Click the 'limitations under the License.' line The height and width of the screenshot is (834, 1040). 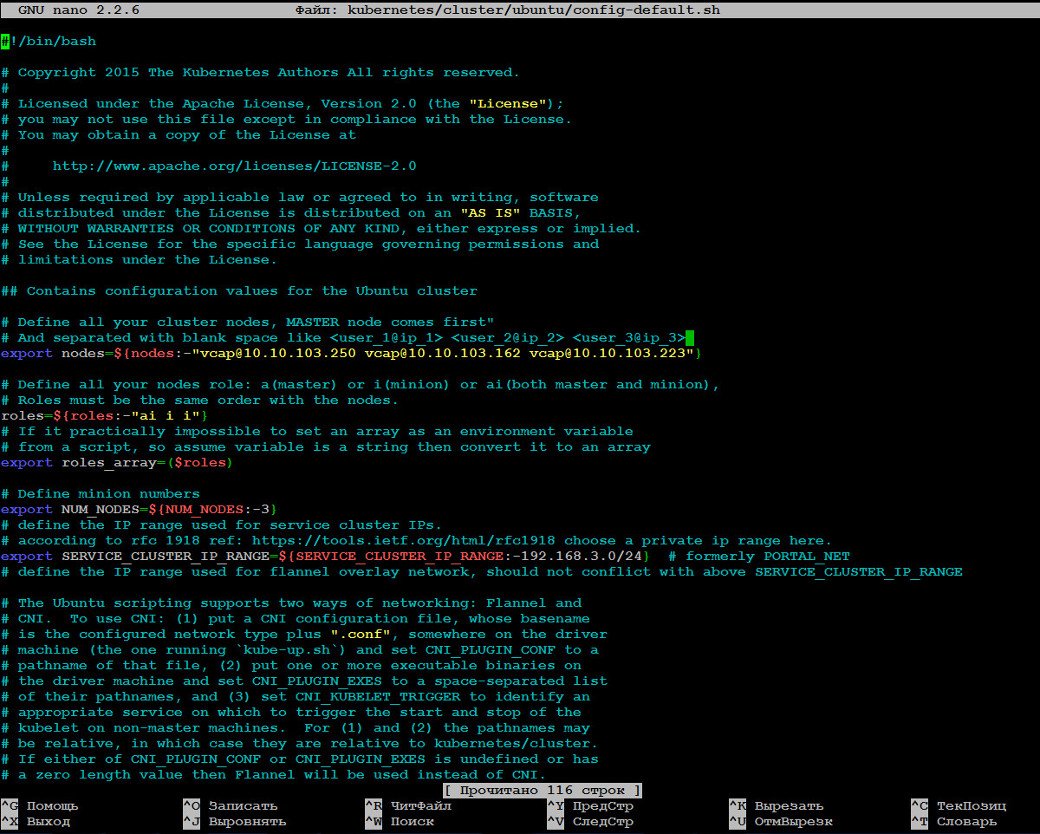pyautogui.click(x=139, y=259)
